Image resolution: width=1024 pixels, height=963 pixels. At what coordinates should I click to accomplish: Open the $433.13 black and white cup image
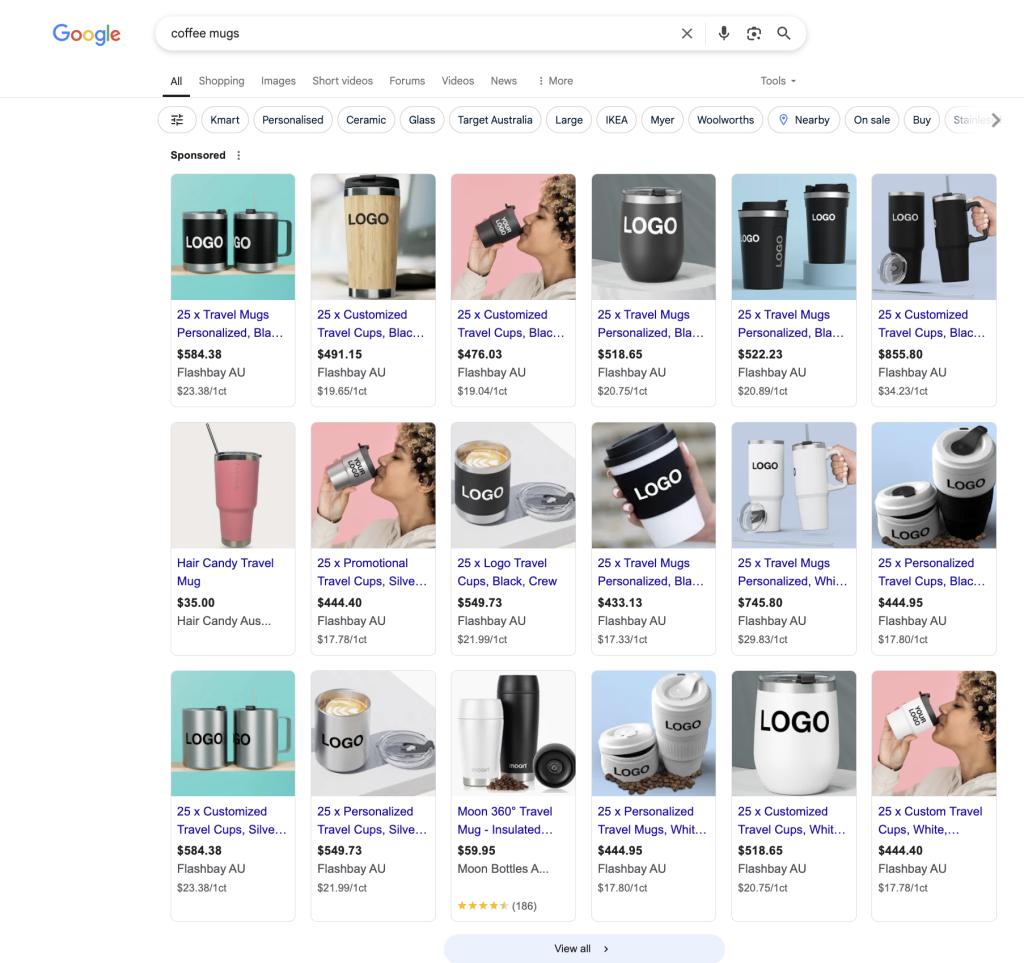[x=654, y=485]
